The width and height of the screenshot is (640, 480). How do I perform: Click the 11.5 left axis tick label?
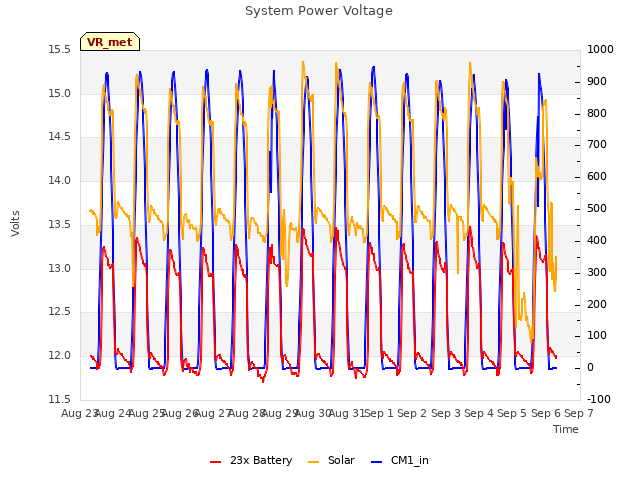click(x=60, y=399)
